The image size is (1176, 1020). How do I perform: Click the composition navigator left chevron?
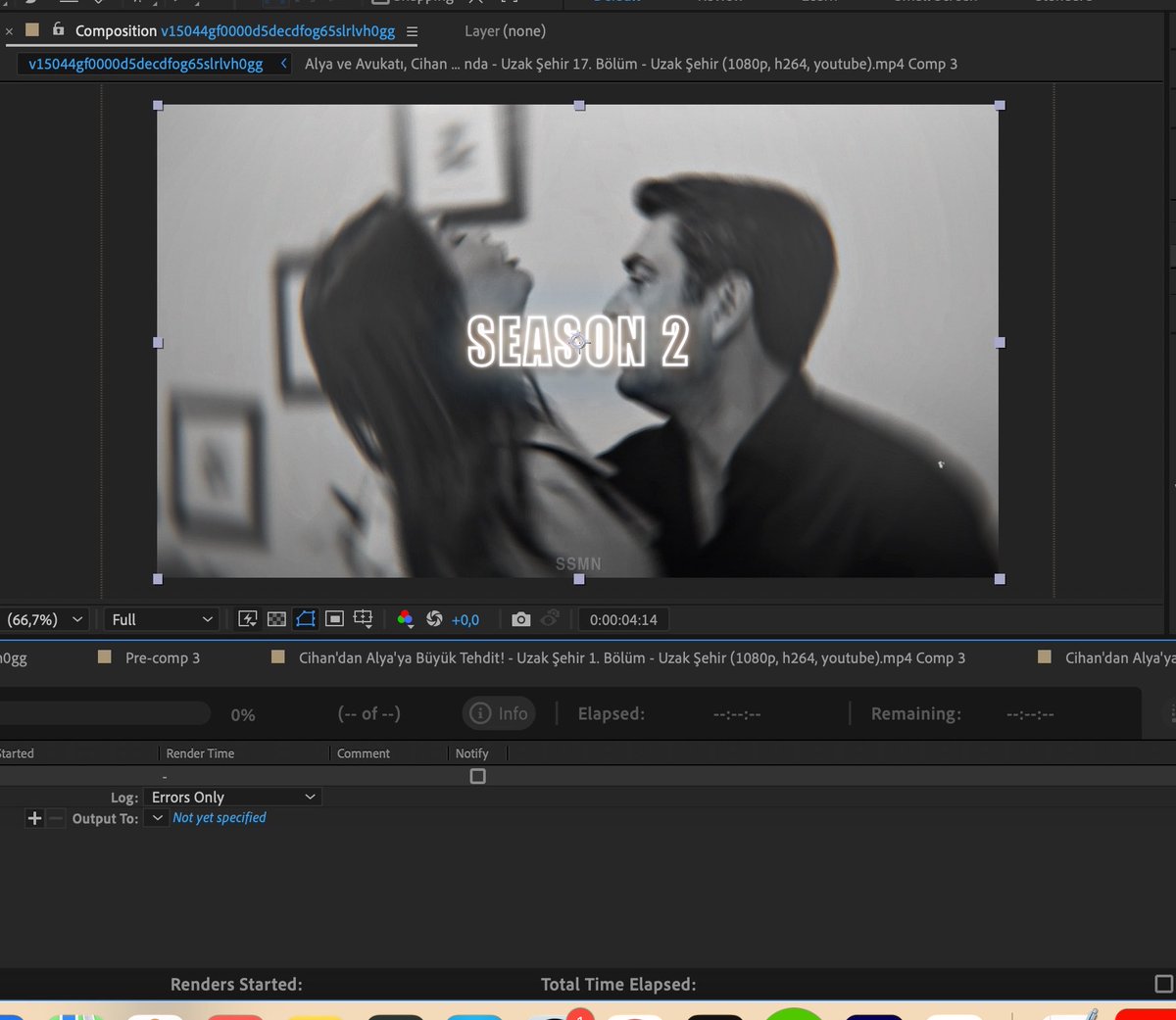click(284, 64)
